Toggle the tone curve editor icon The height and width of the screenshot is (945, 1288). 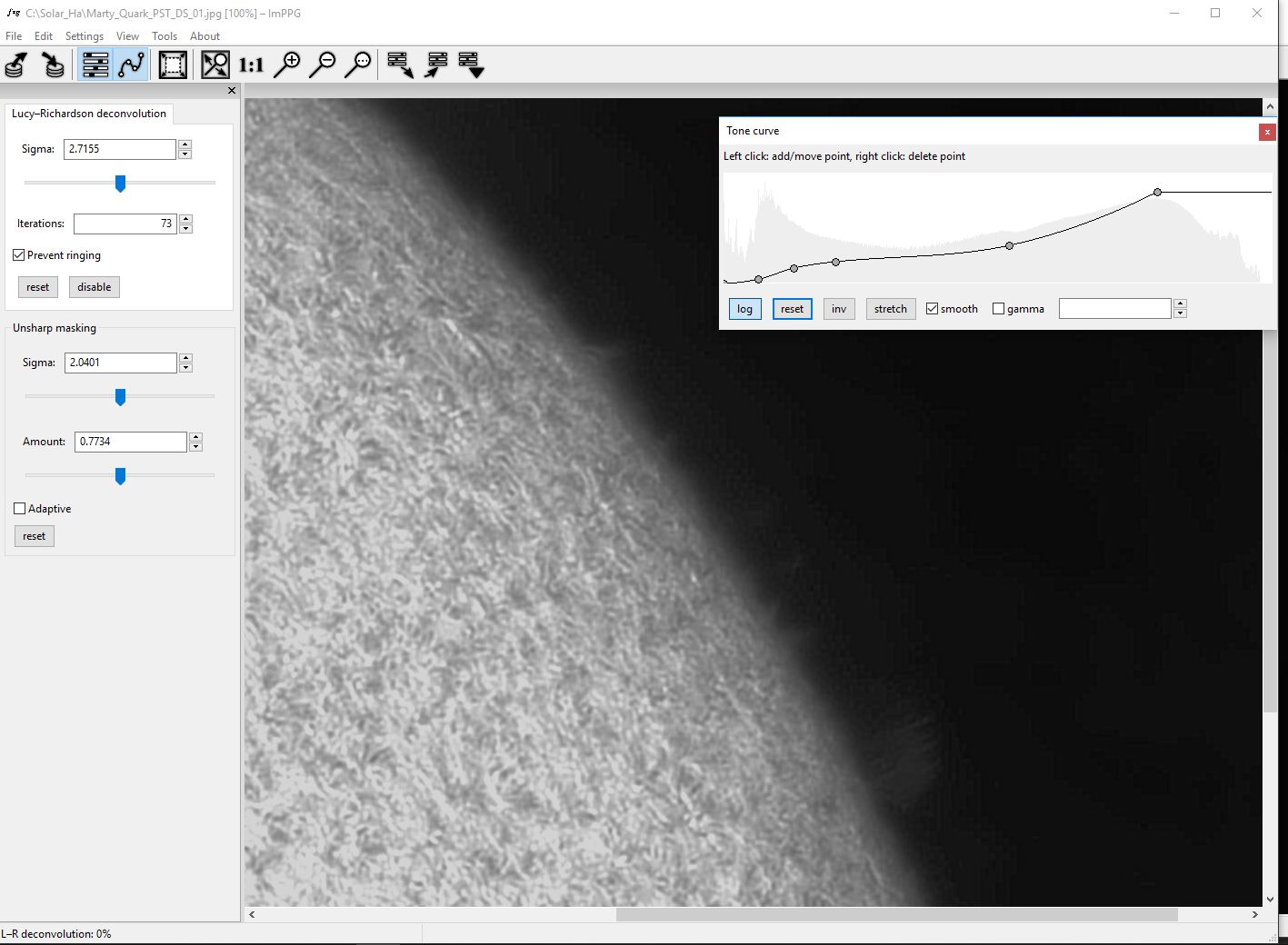131,65
